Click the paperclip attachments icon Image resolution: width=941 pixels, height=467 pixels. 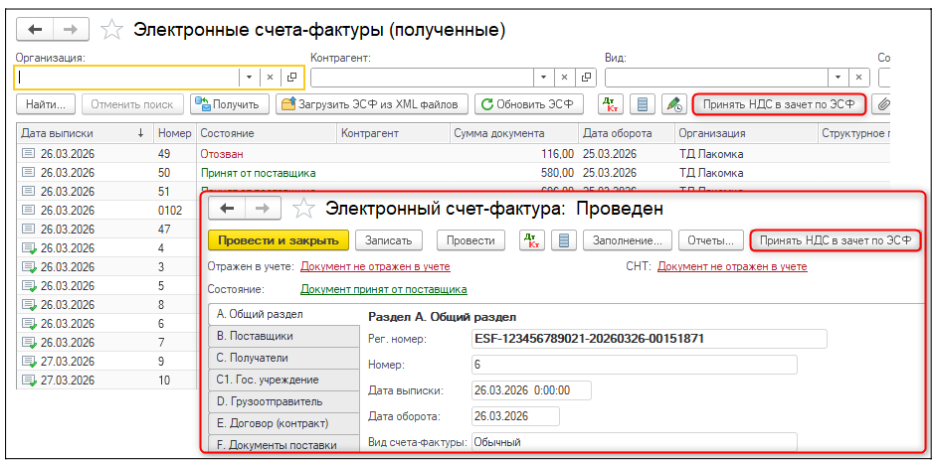pyautogui.click(x=883, y=104)
